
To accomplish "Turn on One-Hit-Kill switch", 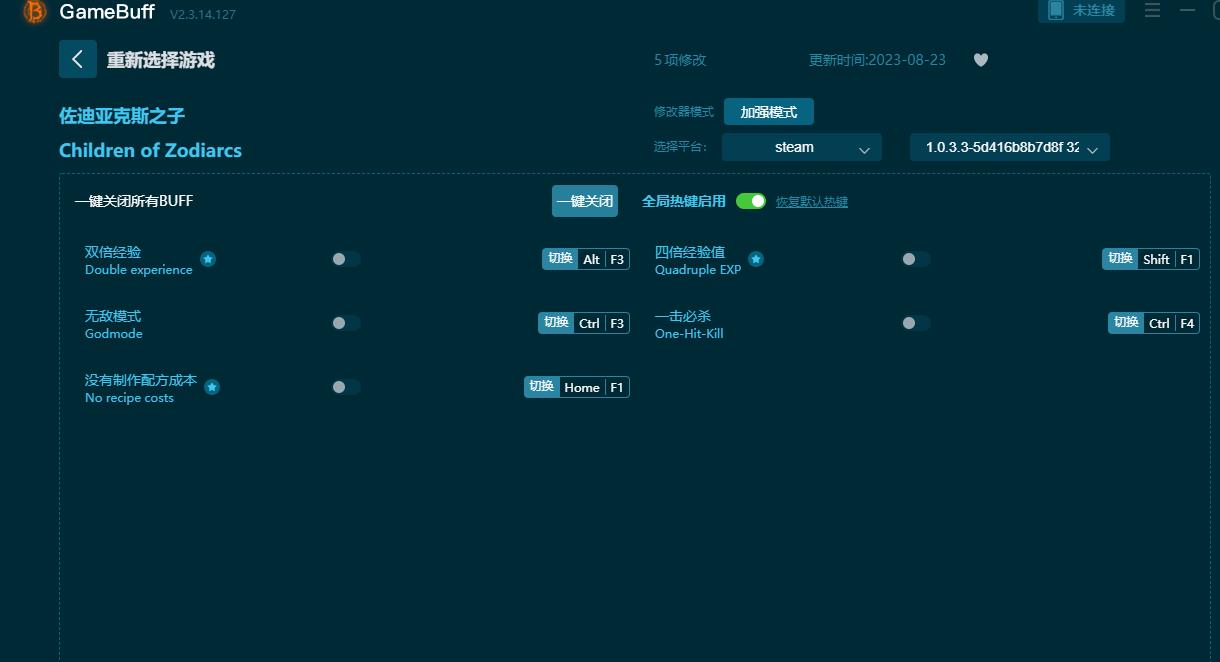I will pos(916,323).
